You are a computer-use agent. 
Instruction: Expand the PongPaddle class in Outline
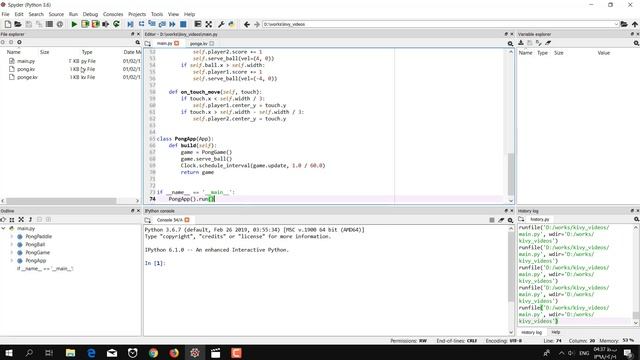[x=12, y=237]
